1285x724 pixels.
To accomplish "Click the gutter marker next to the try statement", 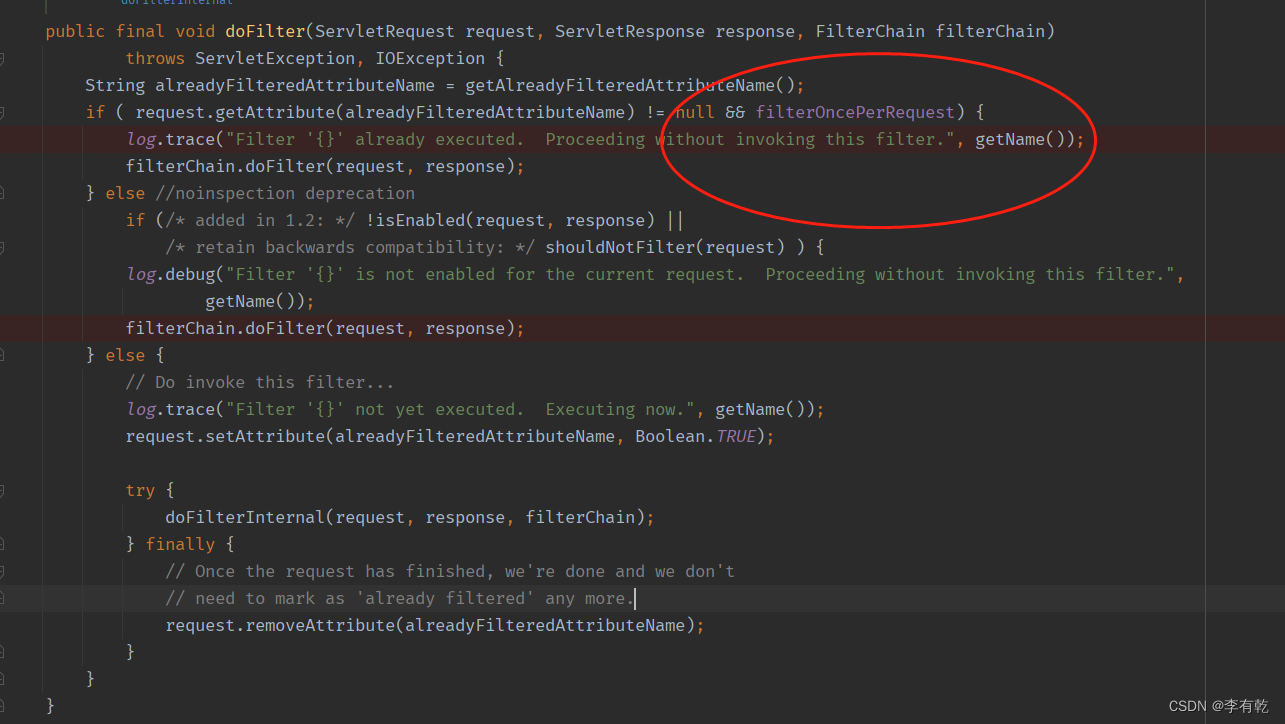I will pyautogui.click(x=5, y=490).
